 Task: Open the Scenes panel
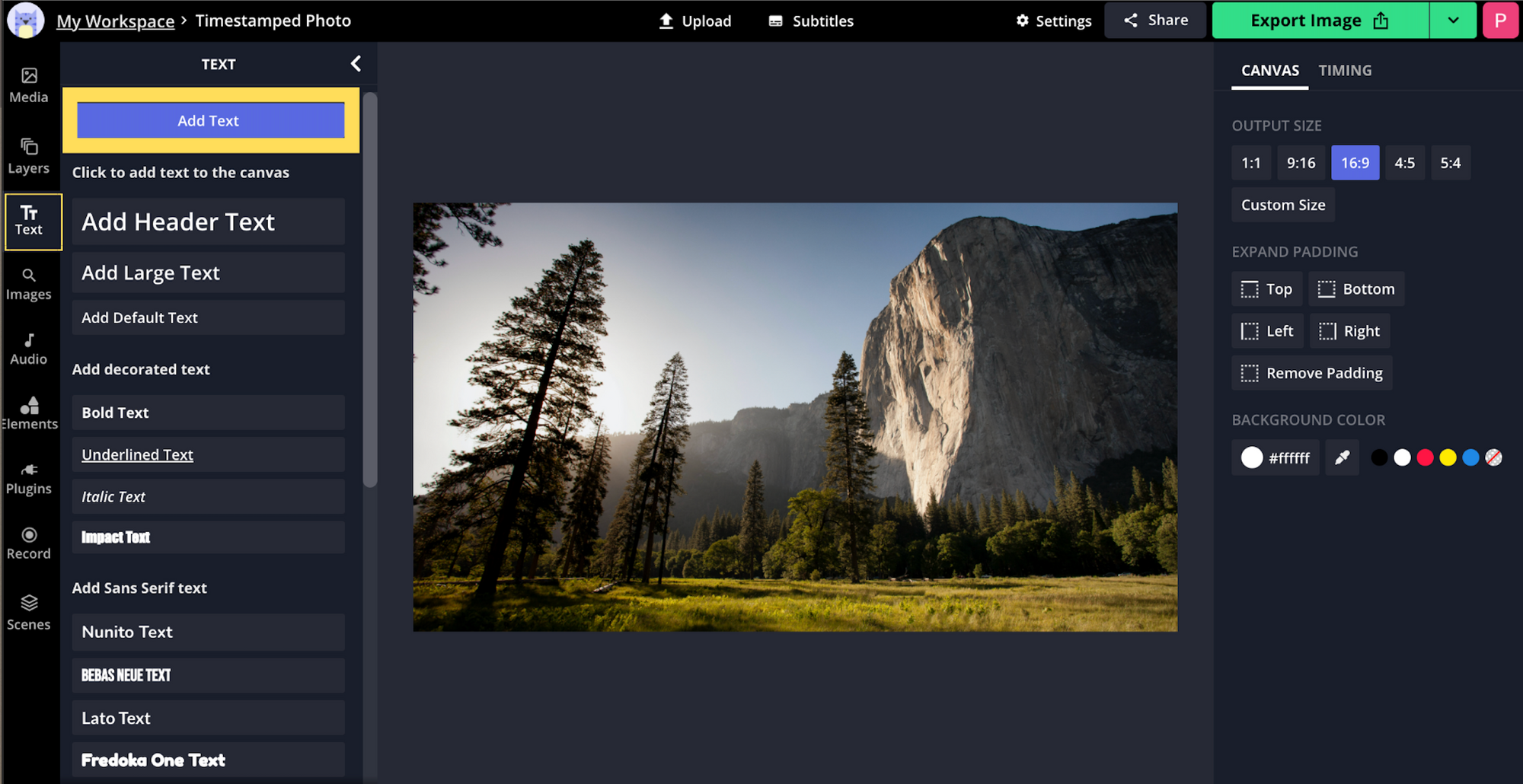pos(29,612)
